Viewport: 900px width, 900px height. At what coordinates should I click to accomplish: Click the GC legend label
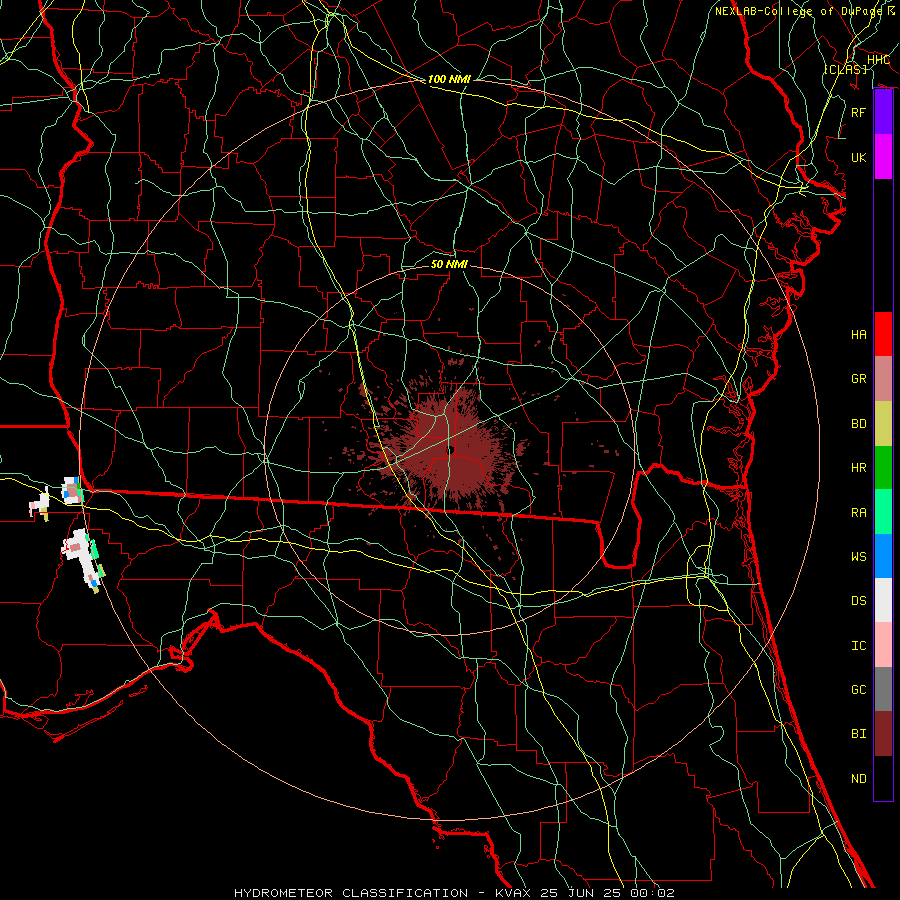pyautogui.click(x=858, y=690)
